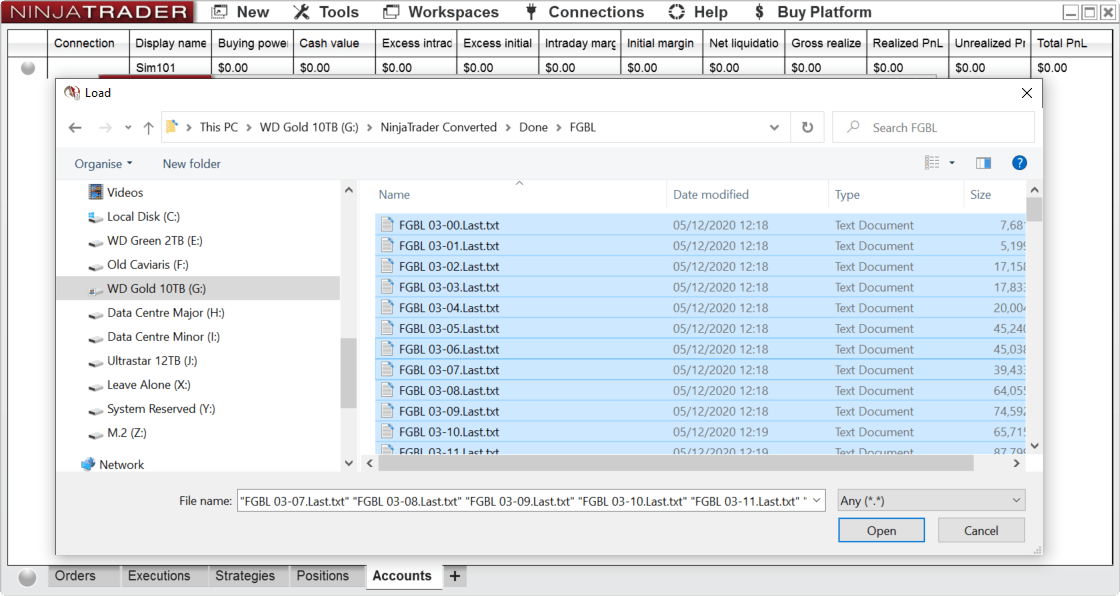Open the Any (*.*) file type dropdown
Viewport: 1120px width, 596px height.
click(931, 501)
